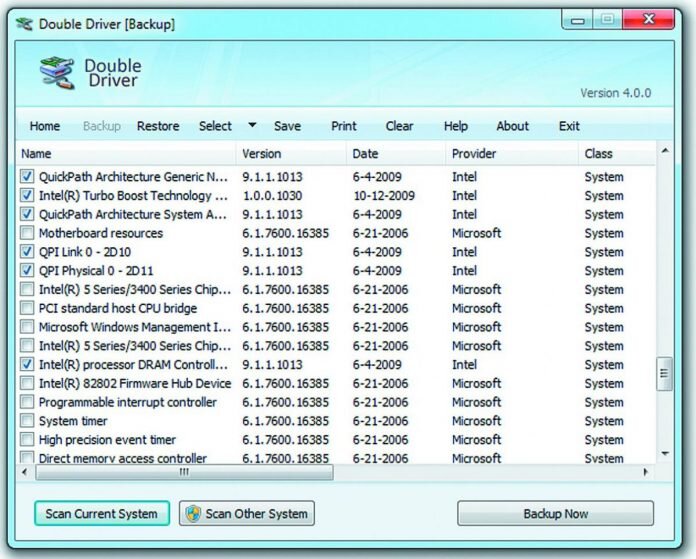
Task: Click the horizontal scrollbar thumb
Action: [x=184, y=472]
